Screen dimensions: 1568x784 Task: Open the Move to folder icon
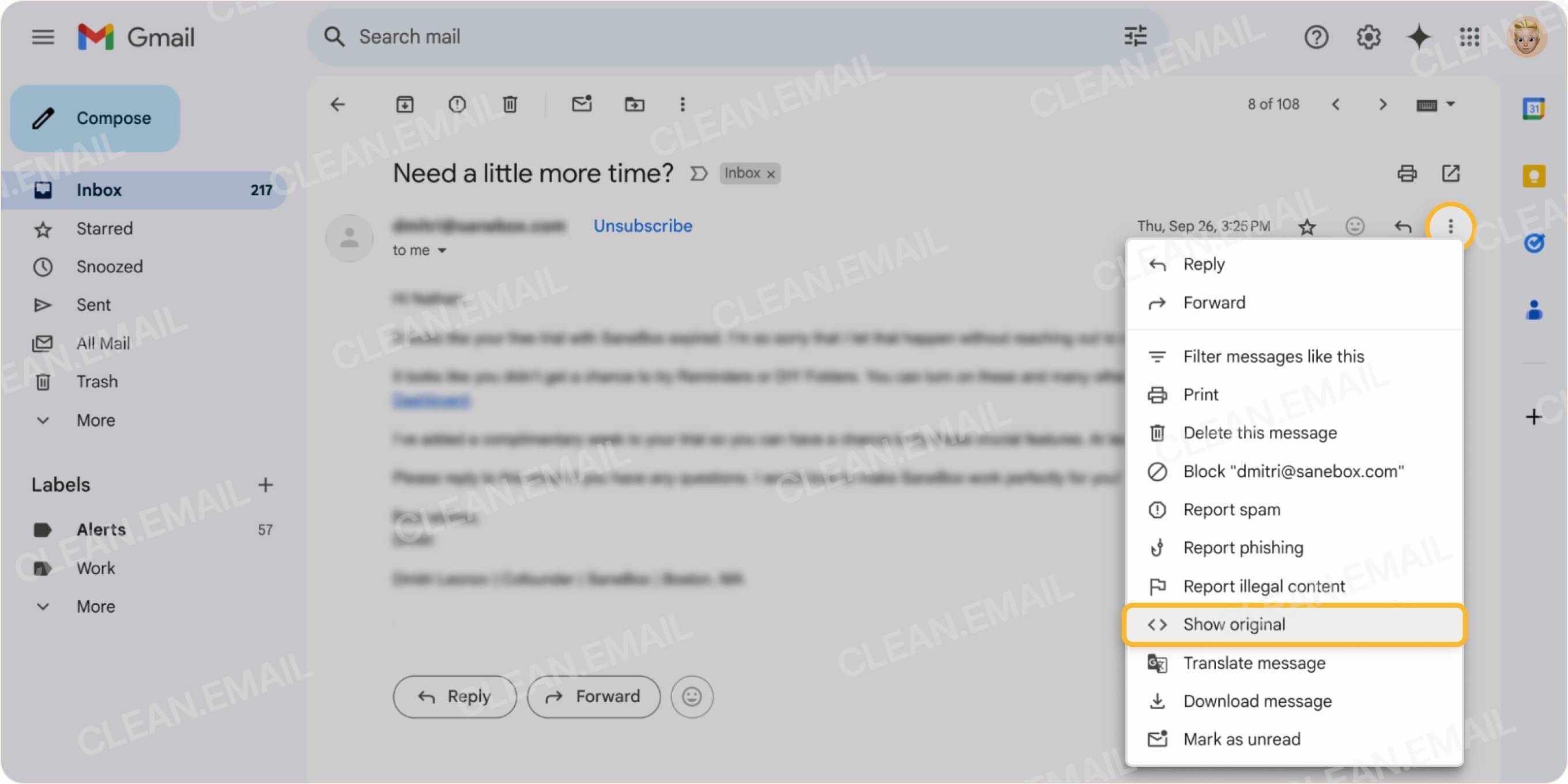click(x=635, y=104)
